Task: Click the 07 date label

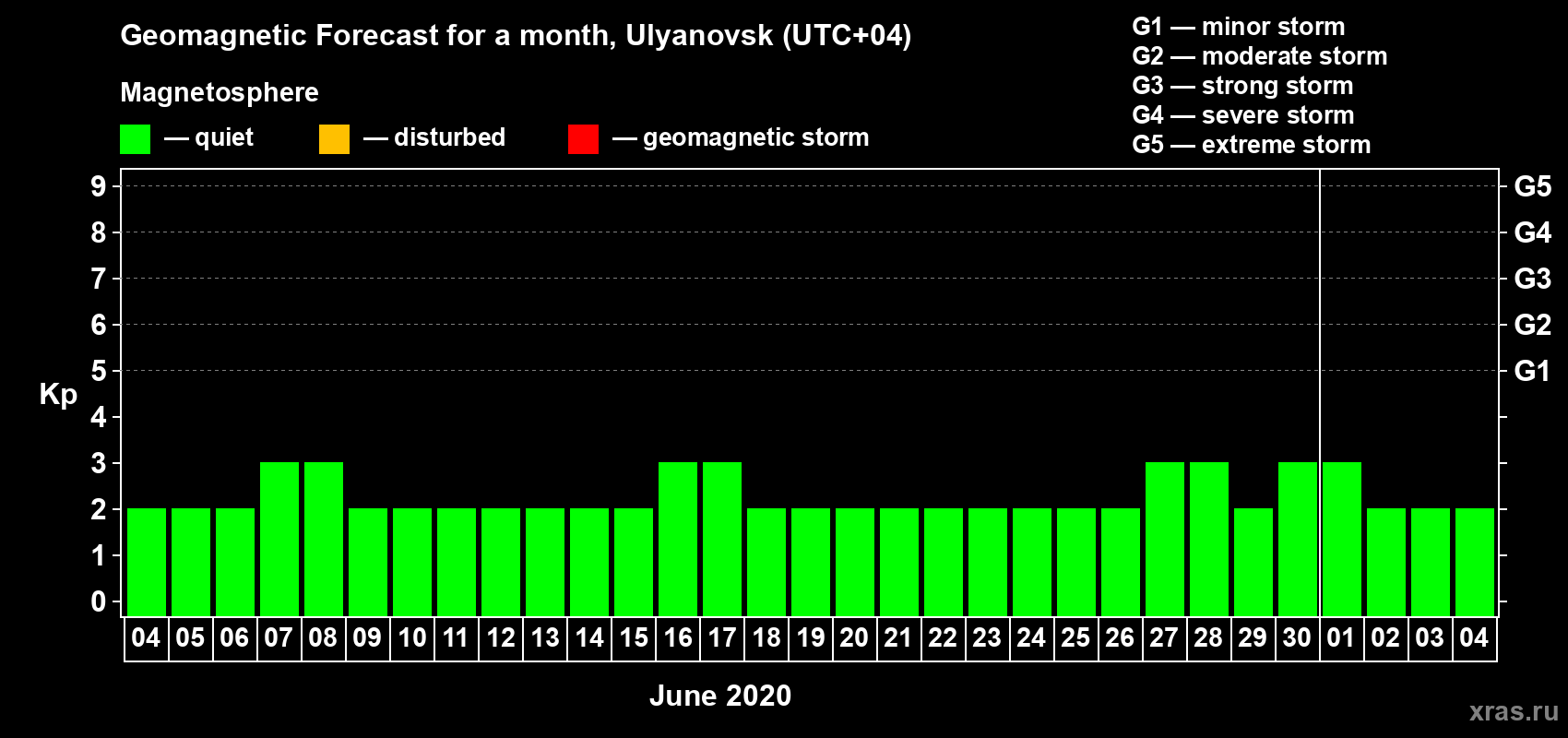Action: click(279, 638)
